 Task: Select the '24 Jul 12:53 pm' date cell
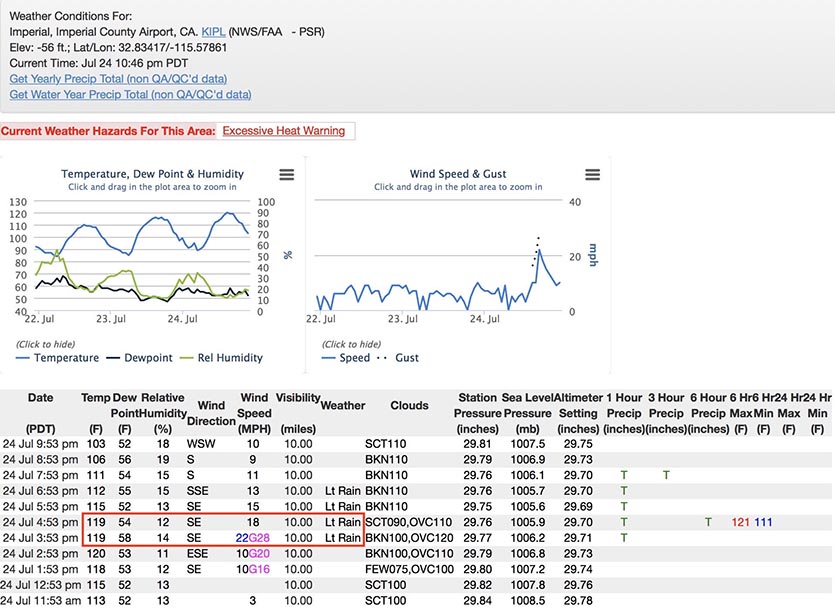coord(40,585)
